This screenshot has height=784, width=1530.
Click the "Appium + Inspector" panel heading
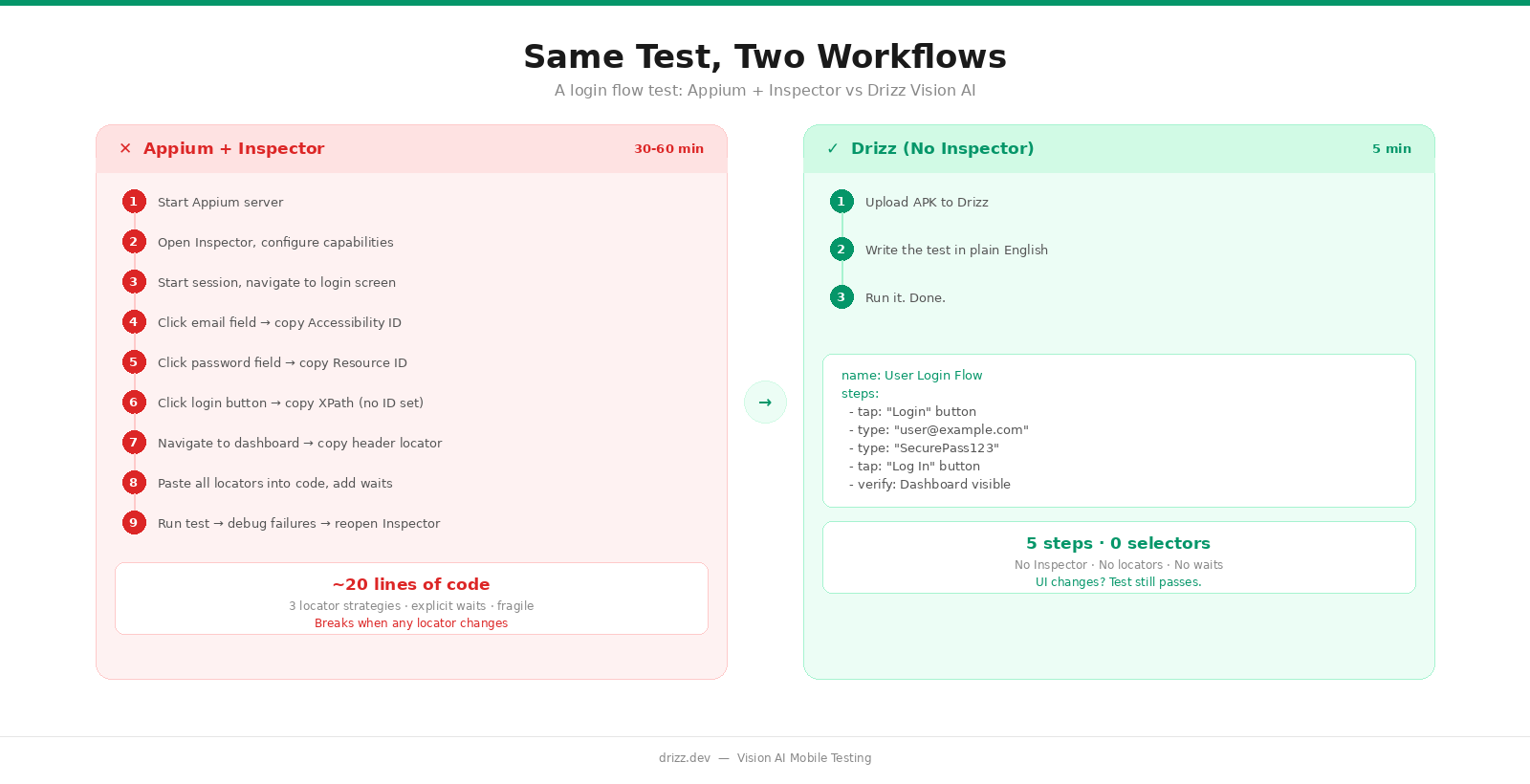click(x=234, y=148)
